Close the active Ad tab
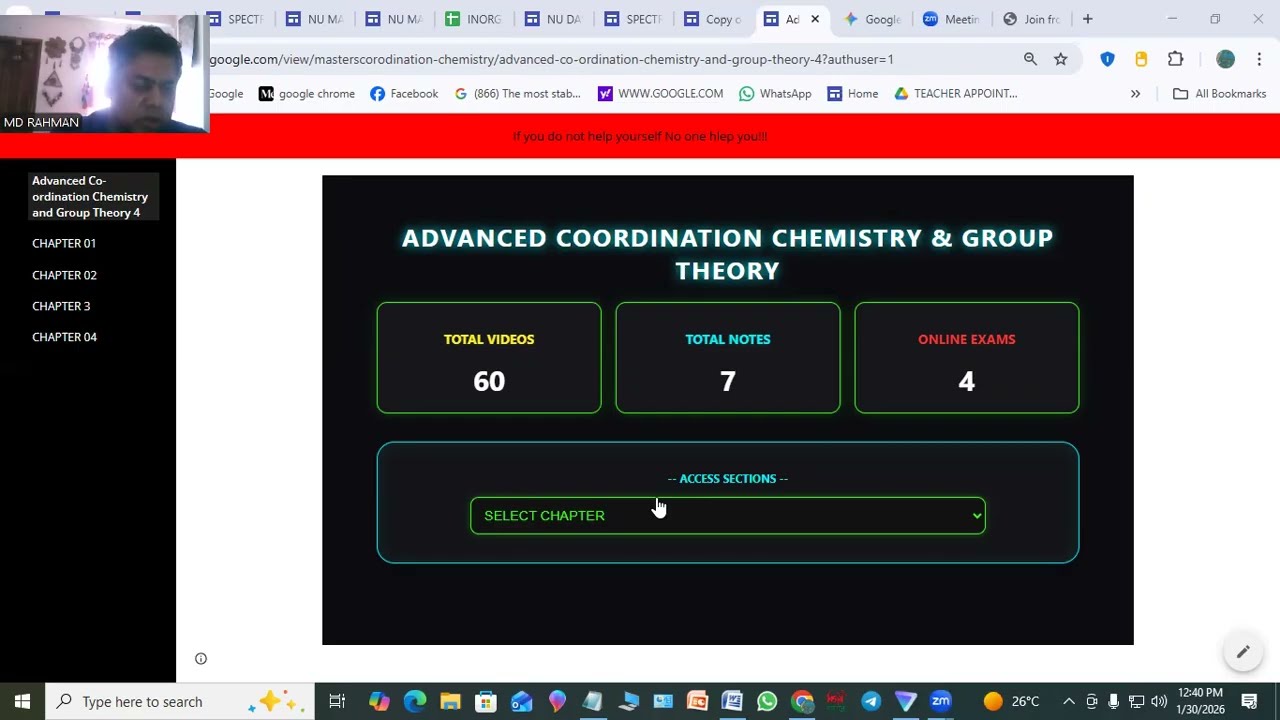The width and height of the screenshot is (1280, 720). click(x=815, y=19)
